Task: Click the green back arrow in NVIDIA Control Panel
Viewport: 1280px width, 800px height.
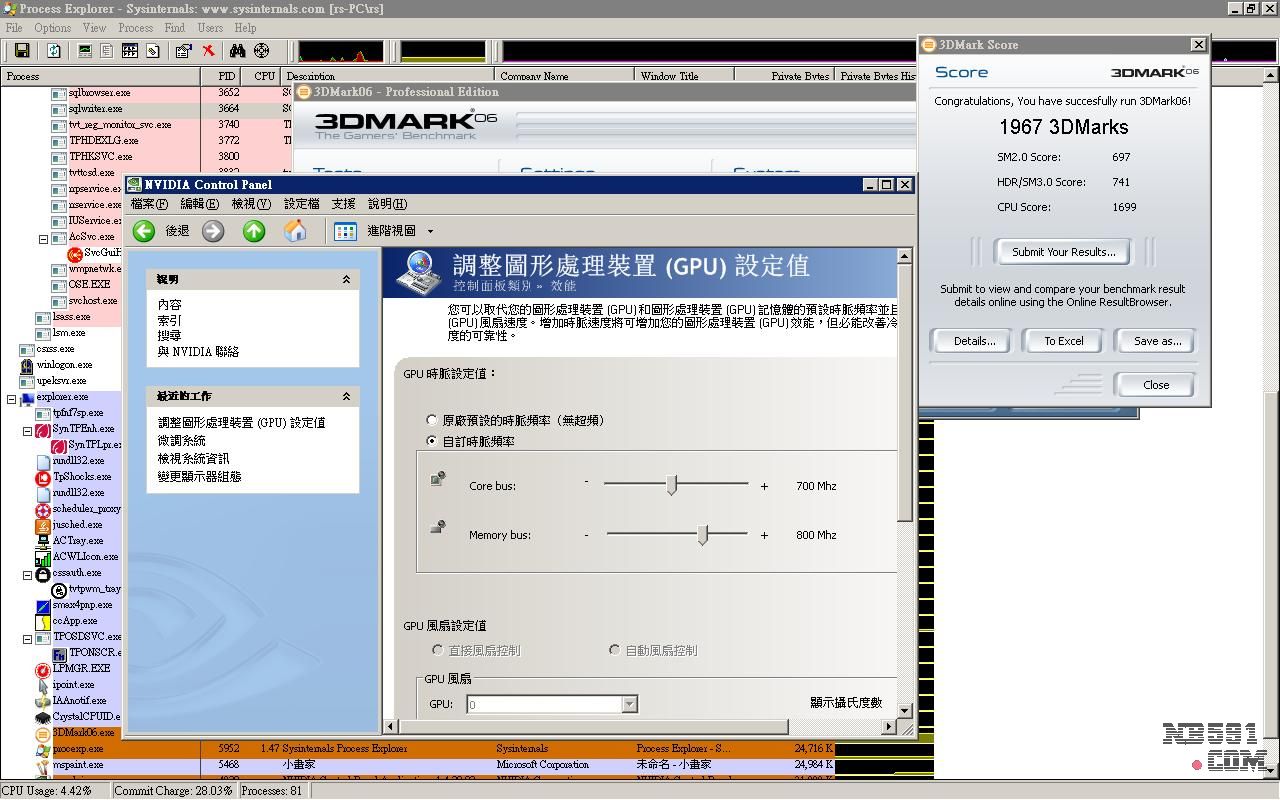Action: click(x=144, y=231)
